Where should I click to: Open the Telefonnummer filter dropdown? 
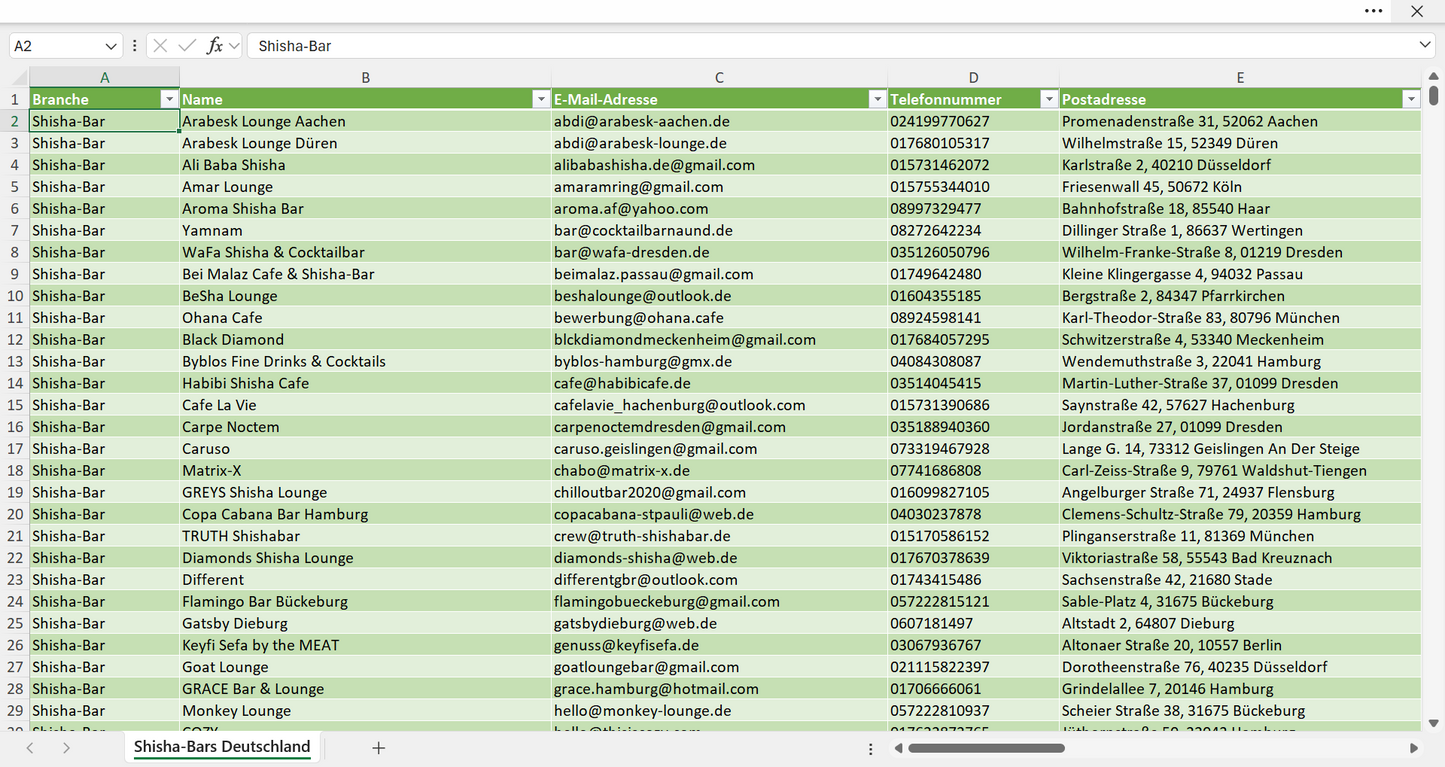coord(1049,99)
